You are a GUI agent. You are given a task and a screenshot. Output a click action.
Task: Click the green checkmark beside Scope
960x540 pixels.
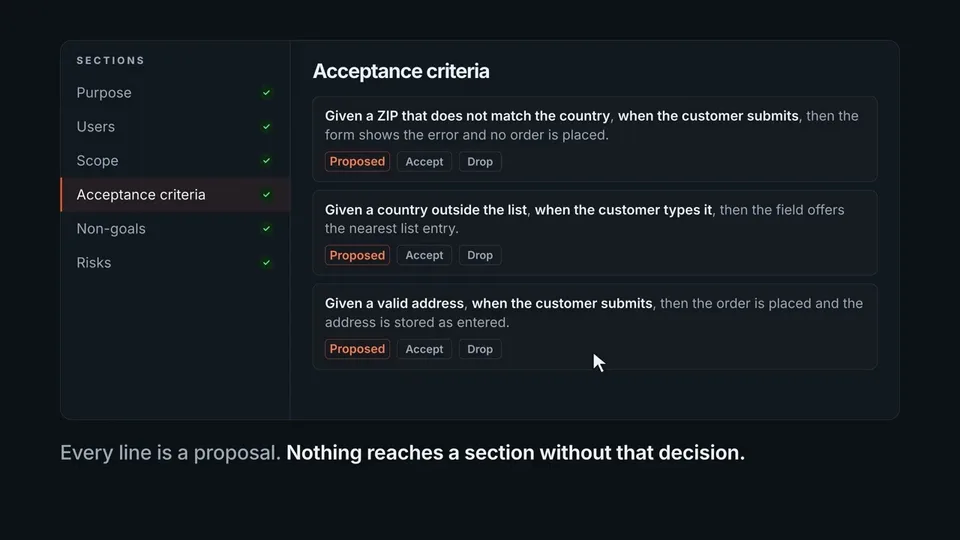pos(266,160)
